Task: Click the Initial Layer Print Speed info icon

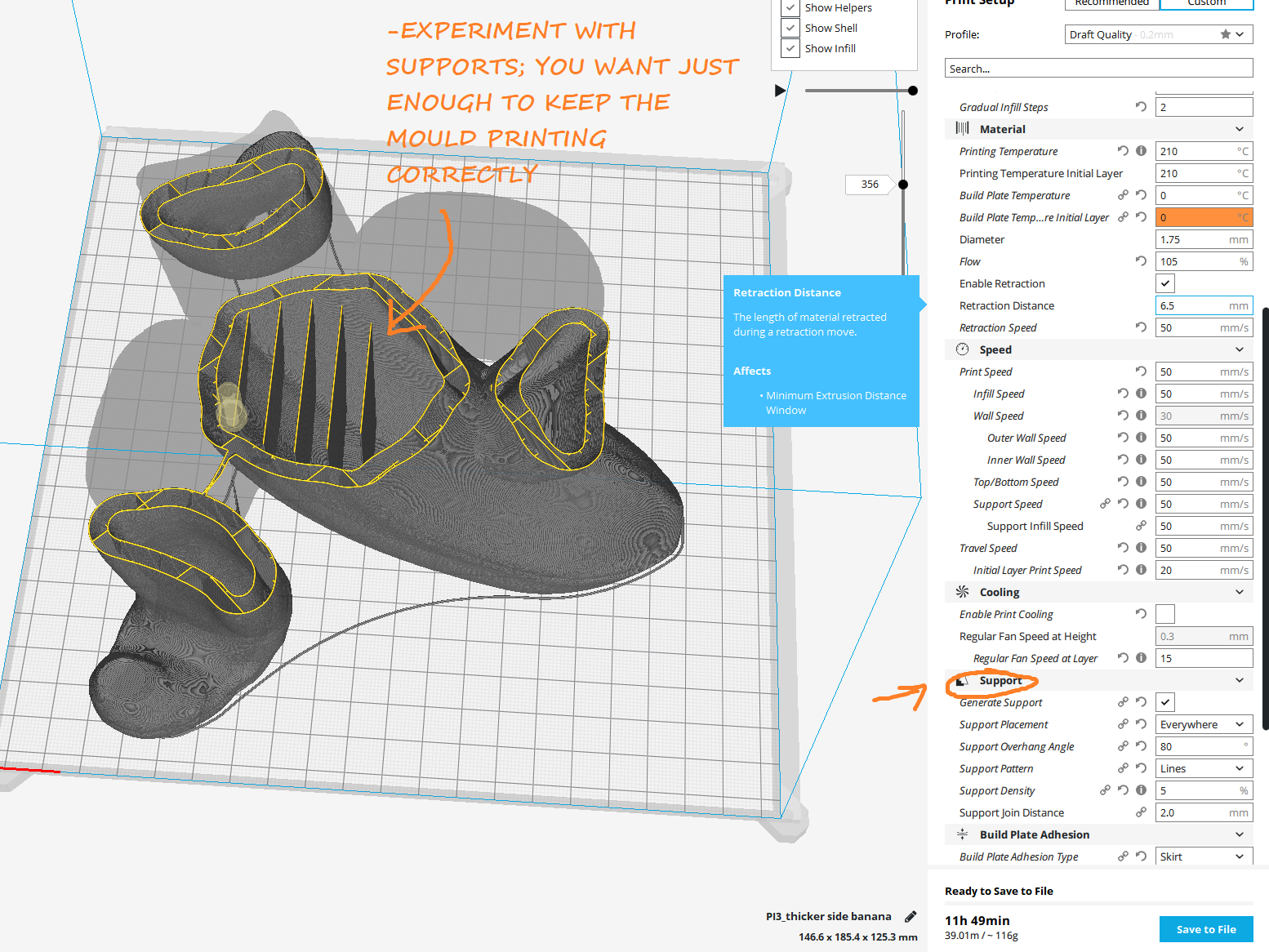Action: (x=1141, y=570)
